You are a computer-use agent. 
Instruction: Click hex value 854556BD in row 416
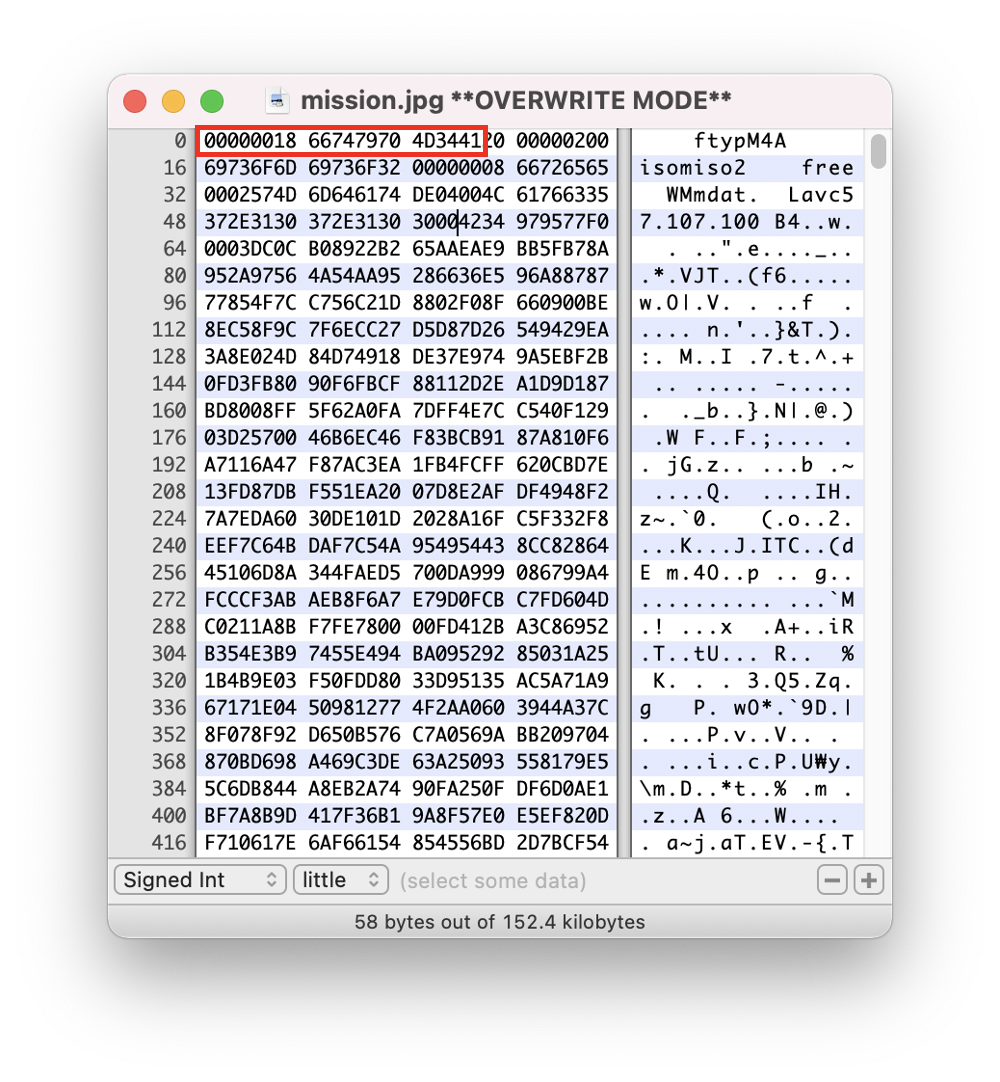click(458, 842)
